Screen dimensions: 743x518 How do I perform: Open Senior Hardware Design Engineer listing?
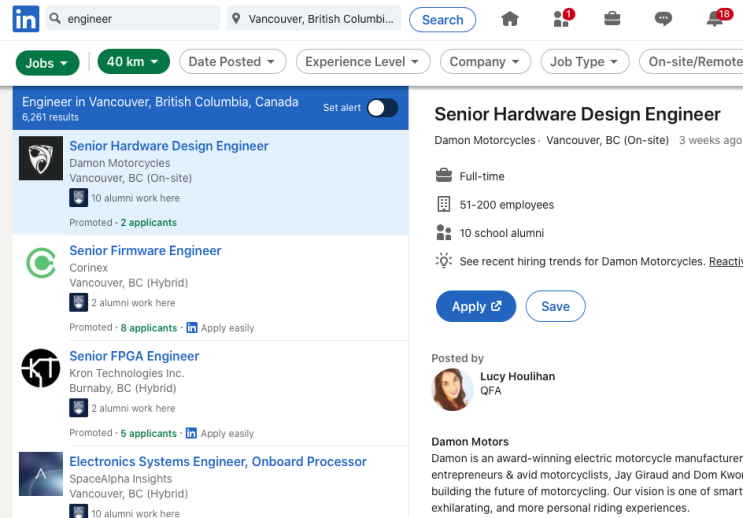(169, 146)
